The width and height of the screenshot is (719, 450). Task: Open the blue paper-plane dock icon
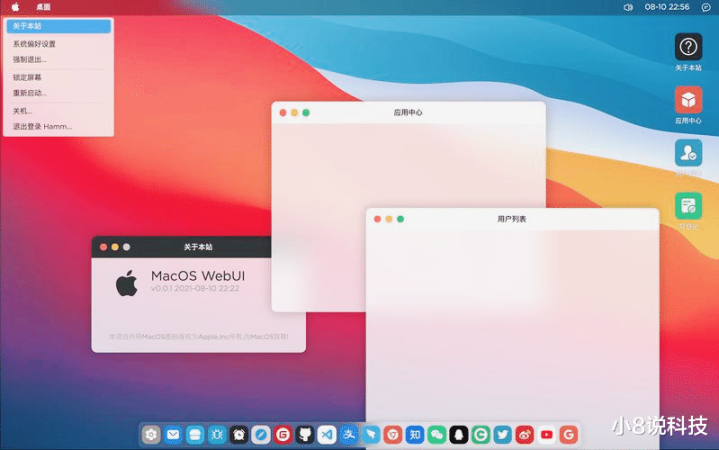point(371,434)
